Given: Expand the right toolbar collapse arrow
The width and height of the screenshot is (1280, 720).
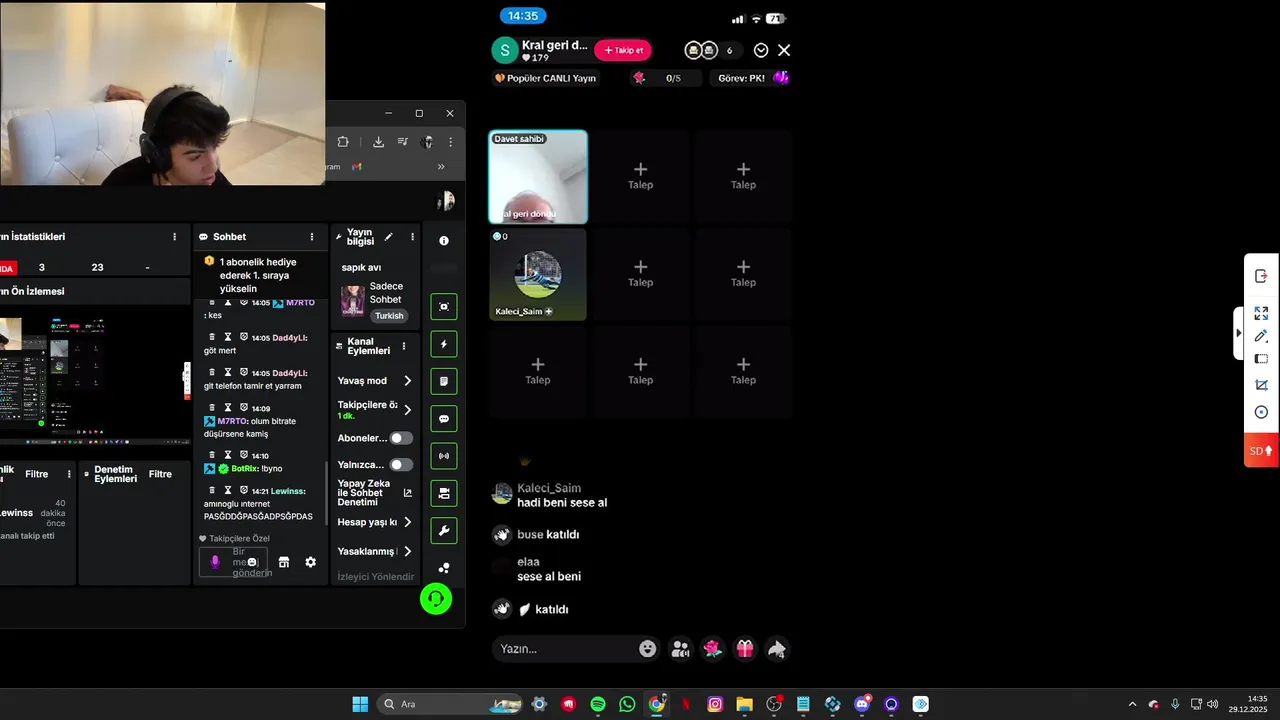Looking at the screenshot, I should [1239, 333].
